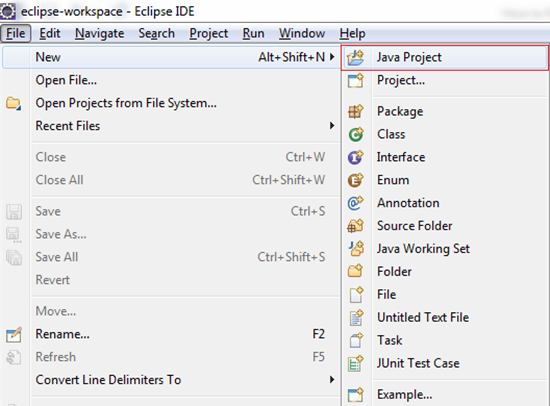Viewport: 550px width, 406px height.
Task: Click the Source Folder icon
Action: [x=356, y=226]
